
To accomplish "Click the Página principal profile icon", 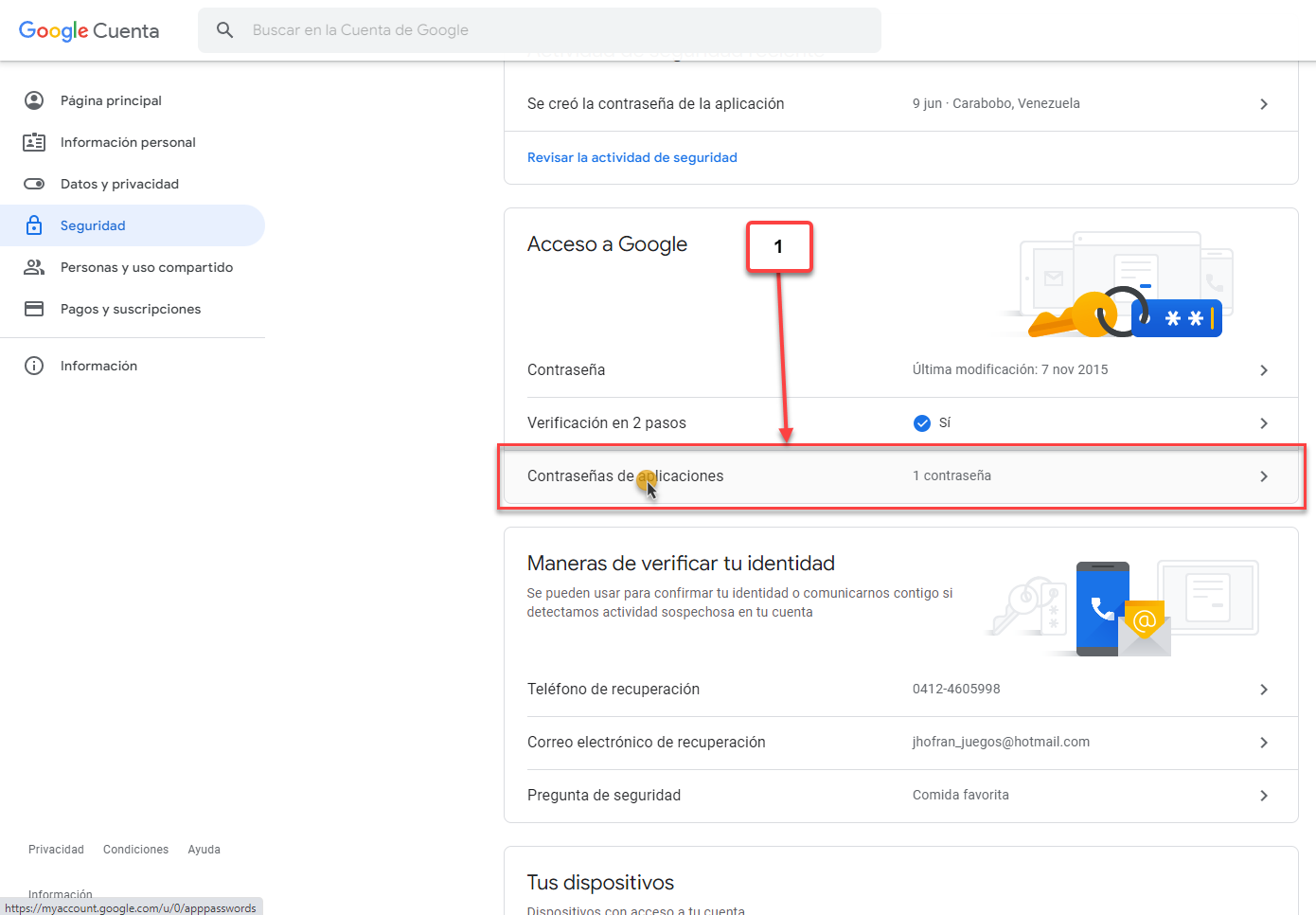I will (x=34, y=100).
